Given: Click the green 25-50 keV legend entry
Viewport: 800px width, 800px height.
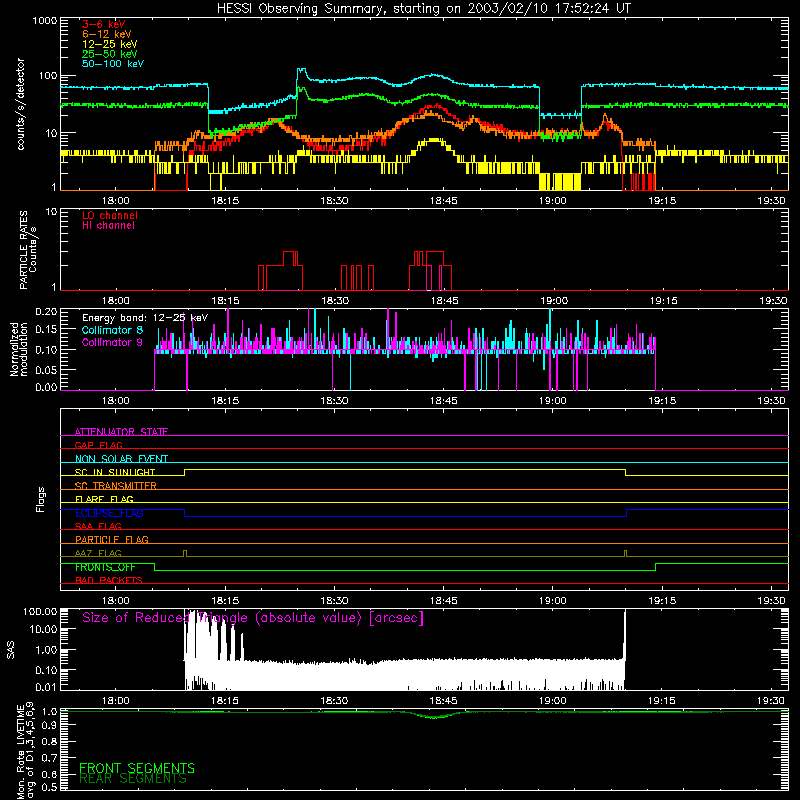Looking at the screenshot, I should [110, 54].
